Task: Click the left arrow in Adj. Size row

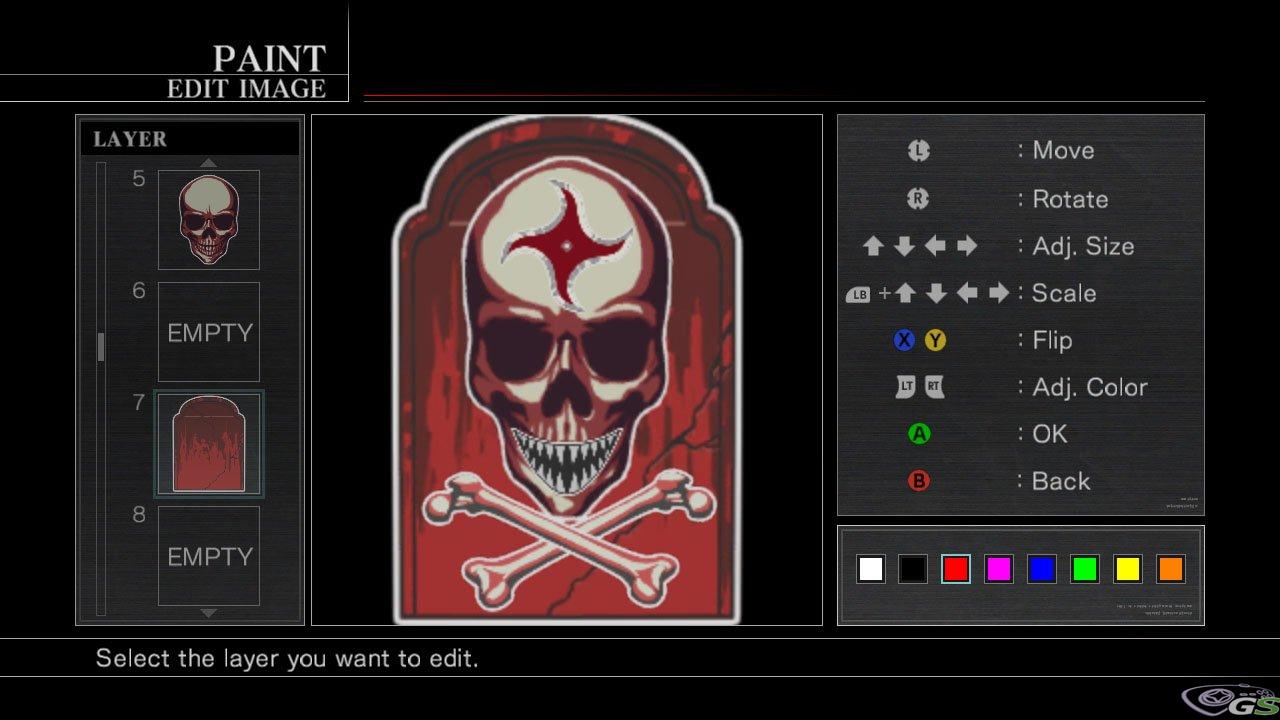Action: click(935, 246)
